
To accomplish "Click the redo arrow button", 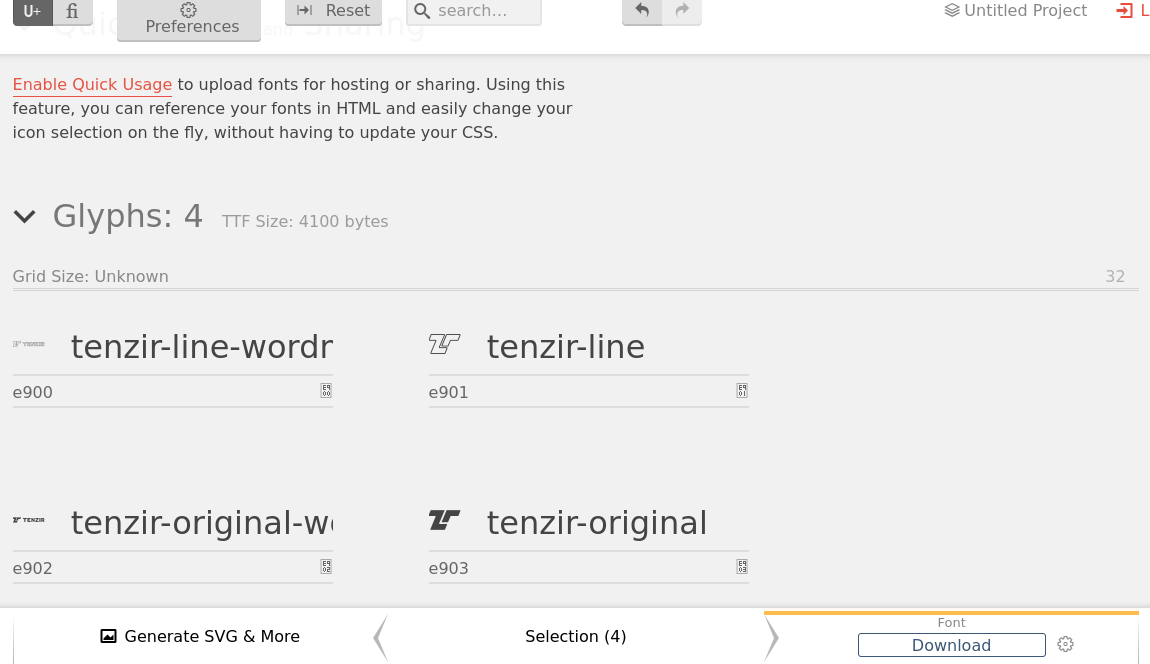I will 682,11.
